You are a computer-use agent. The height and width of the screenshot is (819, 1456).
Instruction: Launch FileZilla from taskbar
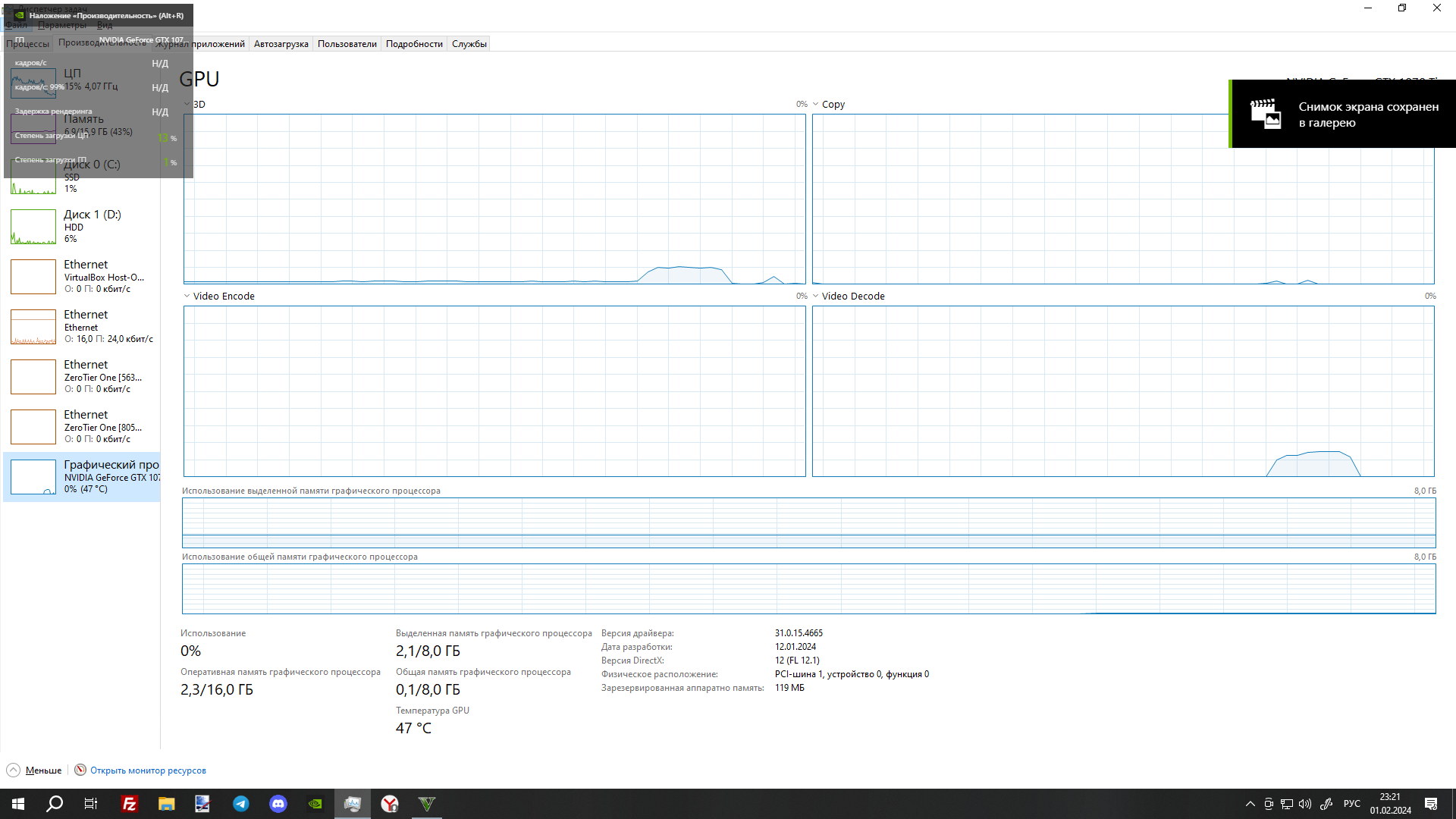point(130,804)
